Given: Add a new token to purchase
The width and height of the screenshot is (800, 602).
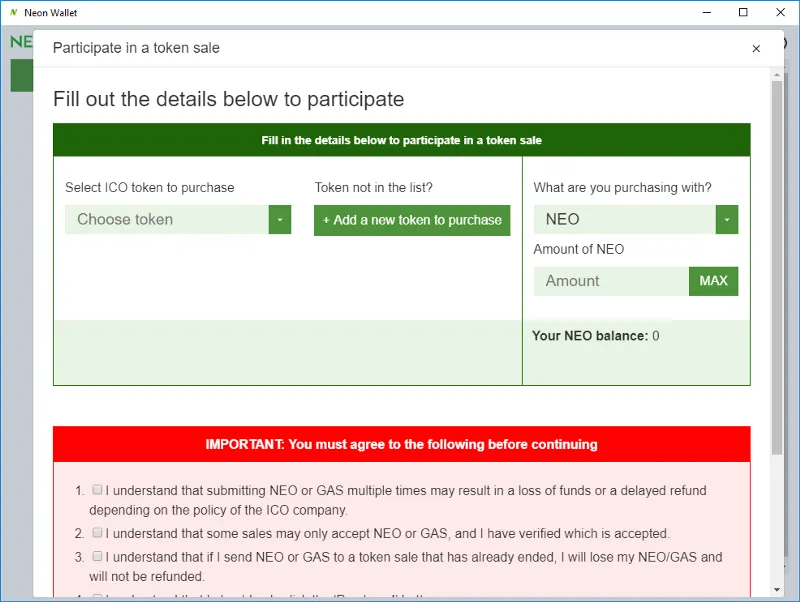Looking at the screenshot, I should (412, 220).
